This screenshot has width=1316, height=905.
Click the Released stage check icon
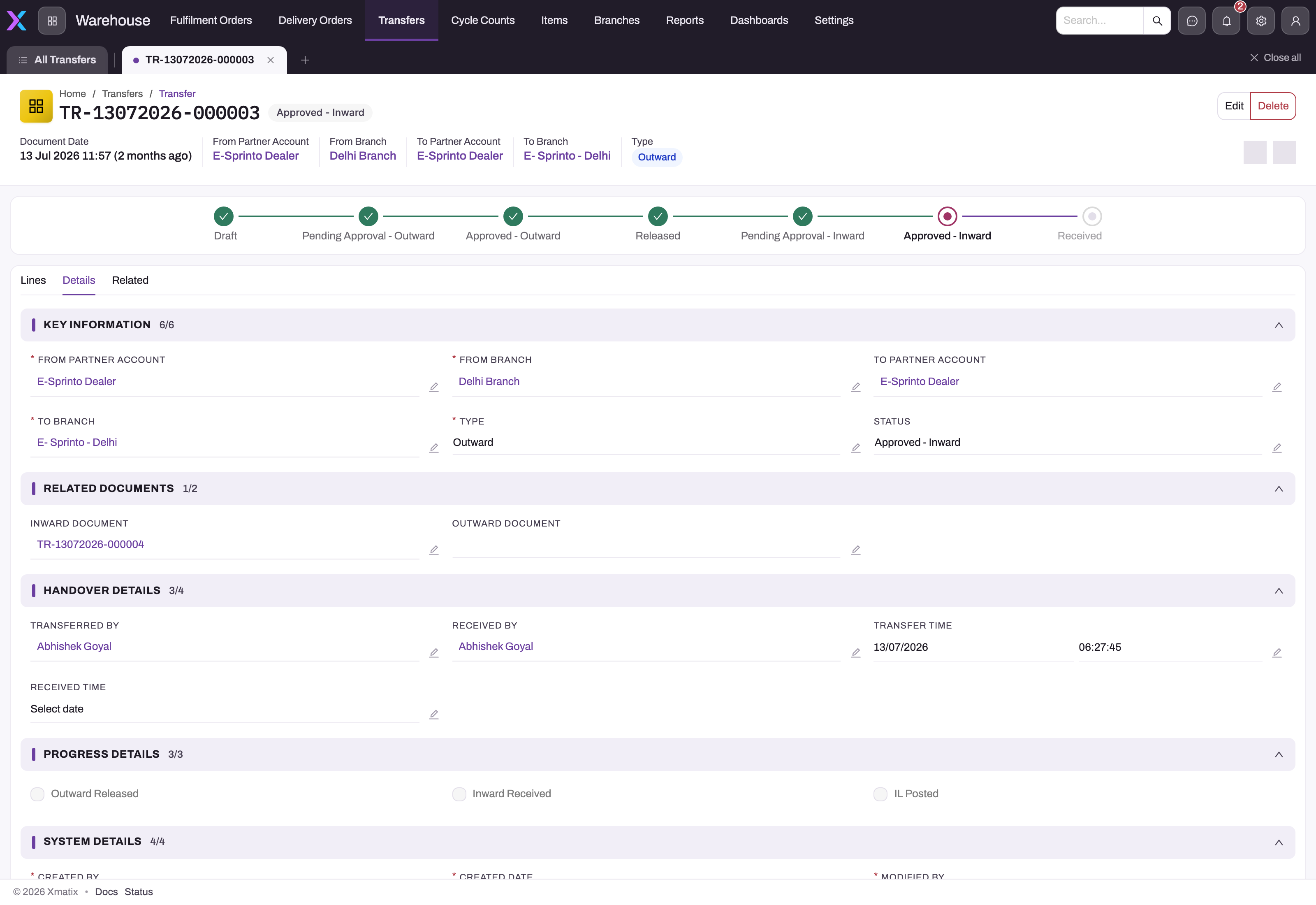click(x=658, y=216)
